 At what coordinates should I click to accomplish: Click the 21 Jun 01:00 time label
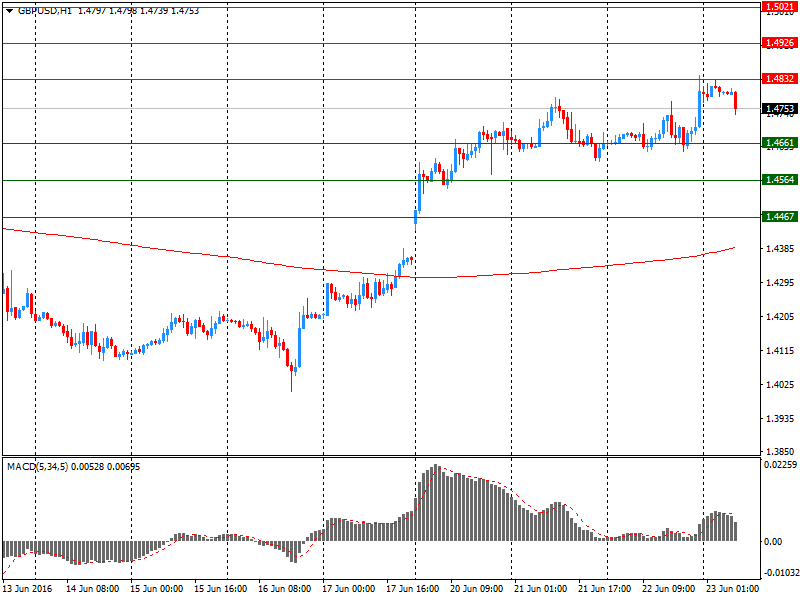pyautogui.click(x=540, y=589)
